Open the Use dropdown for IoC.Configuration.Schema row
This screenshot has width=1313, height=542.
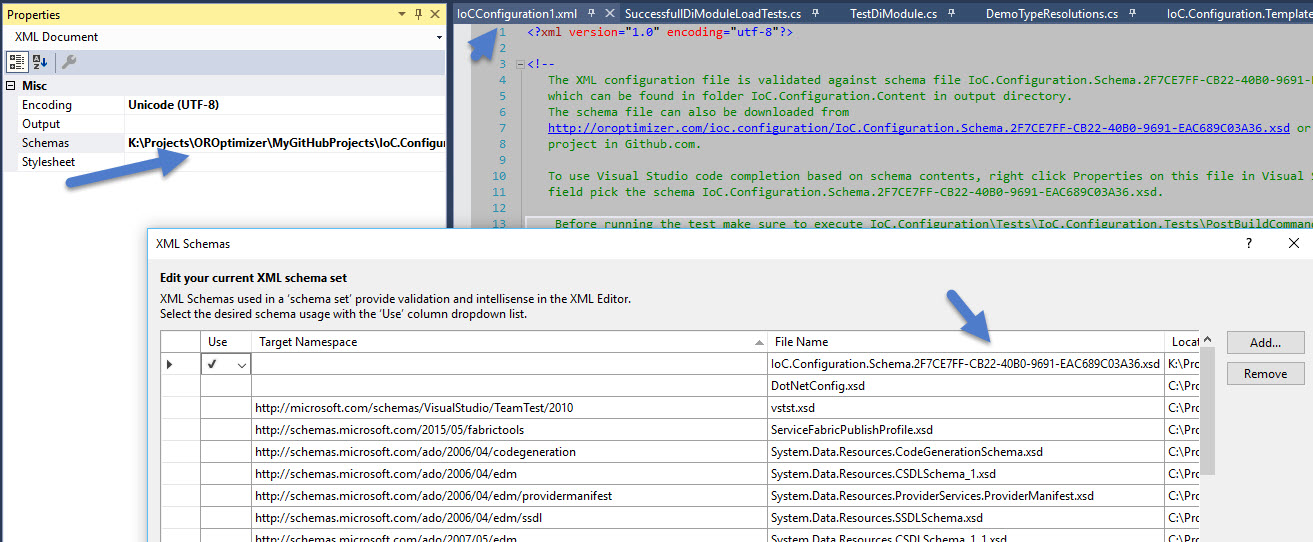click(241, 366)
